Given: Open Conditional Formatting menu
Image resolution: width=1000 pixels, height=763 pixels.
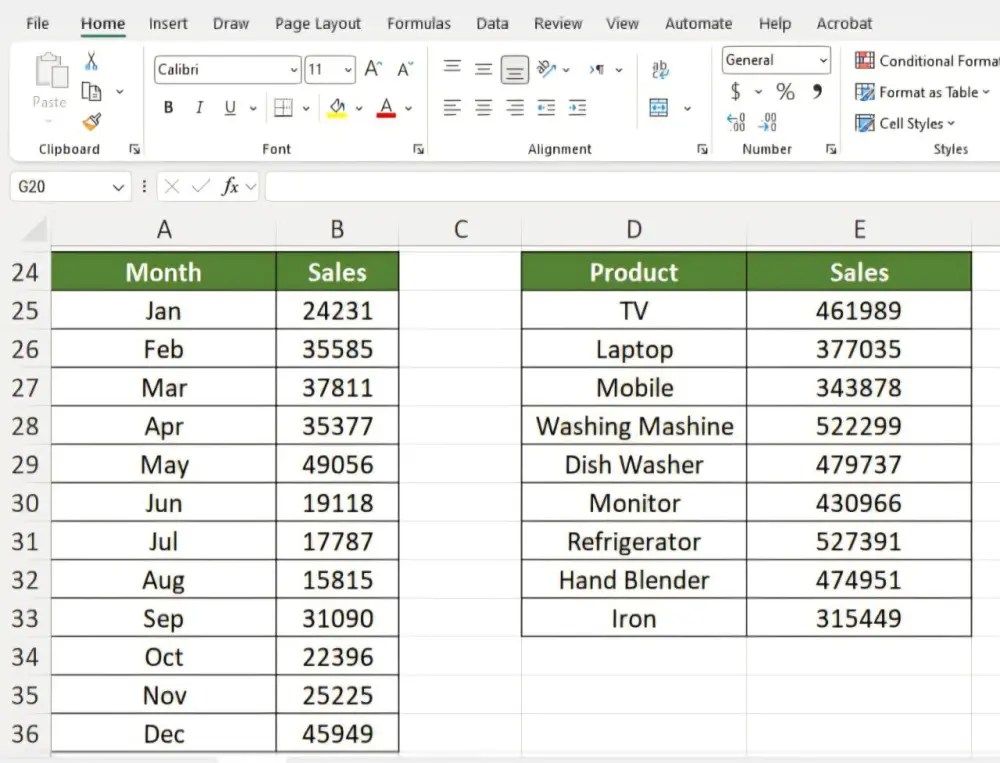Looking at the screenshot, I should [x=927, y=61].
